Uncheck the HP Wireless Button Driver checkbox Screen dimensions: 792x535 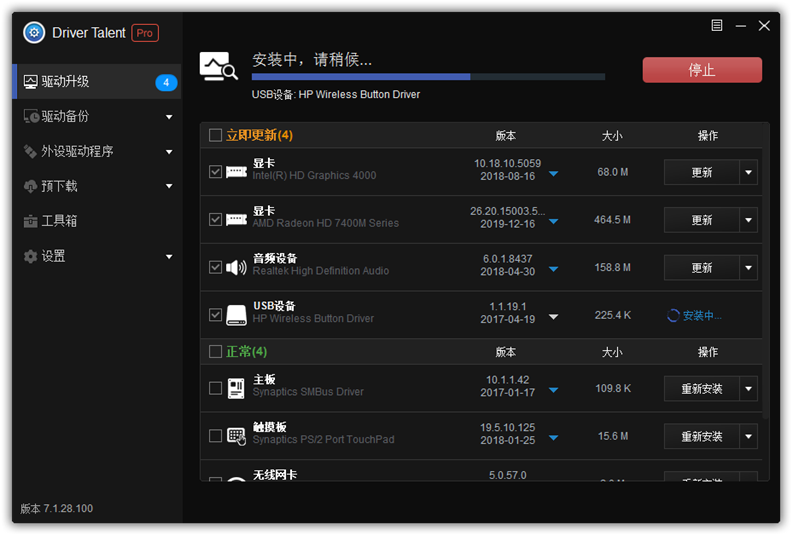tap(215, 315)
